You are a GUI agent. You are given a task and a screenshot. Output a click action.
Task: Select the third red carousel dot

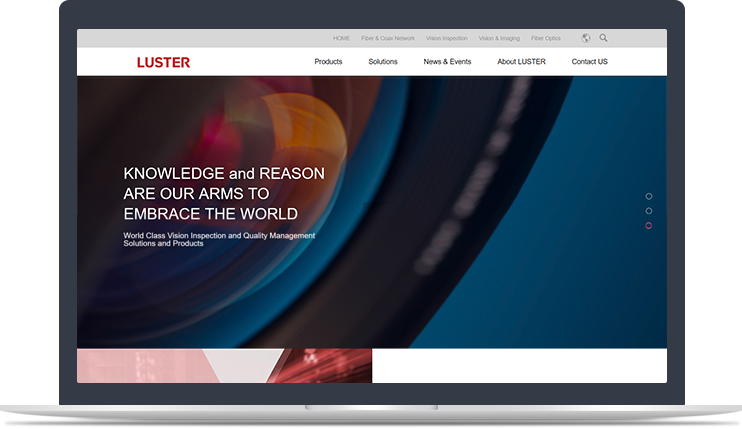(649, 226)
